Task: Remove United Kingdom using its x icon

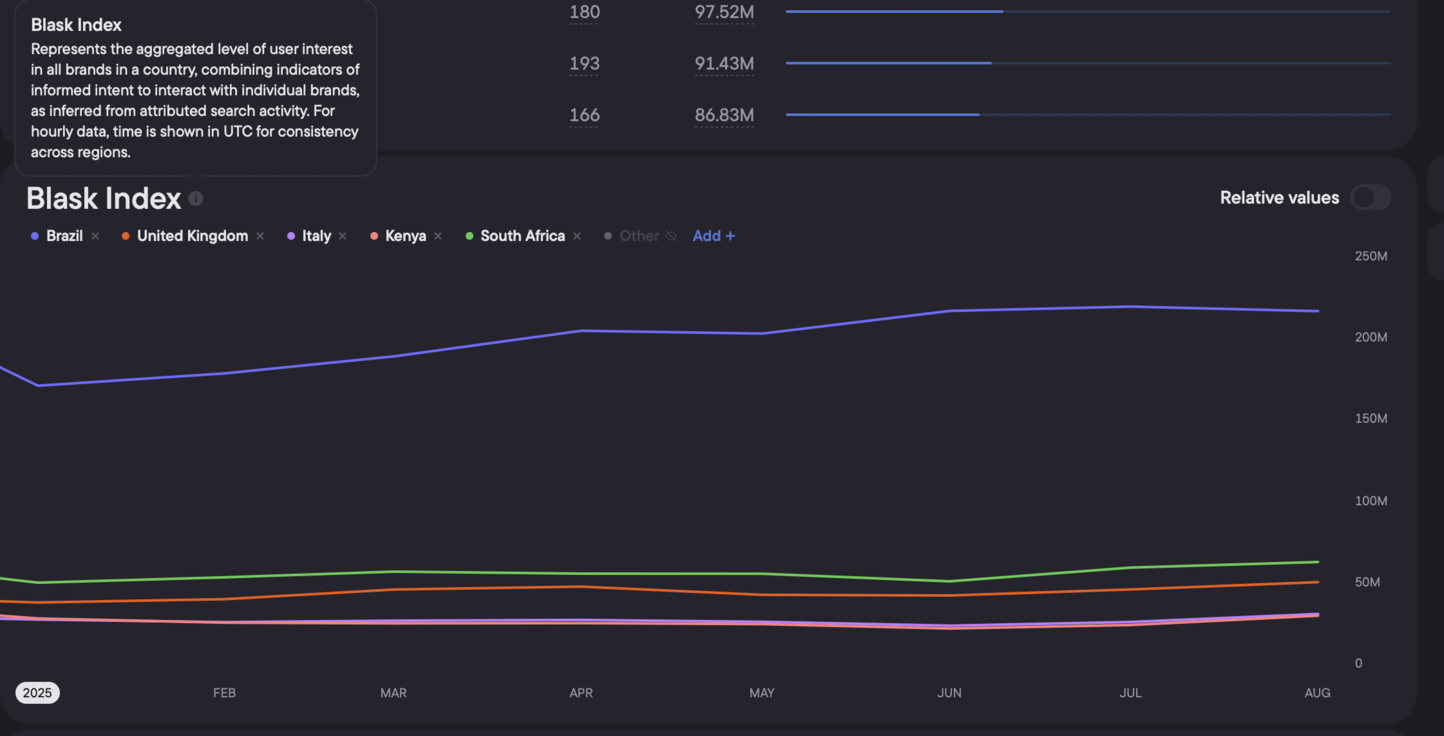Action: point(260,236)
